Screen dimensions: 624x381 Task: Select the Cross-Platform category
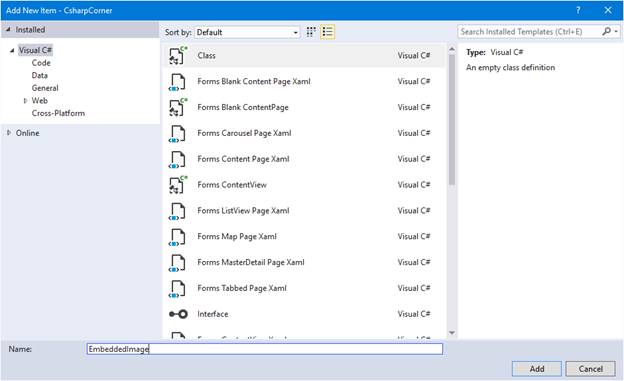pyautogui.click(x=58, y=113)
